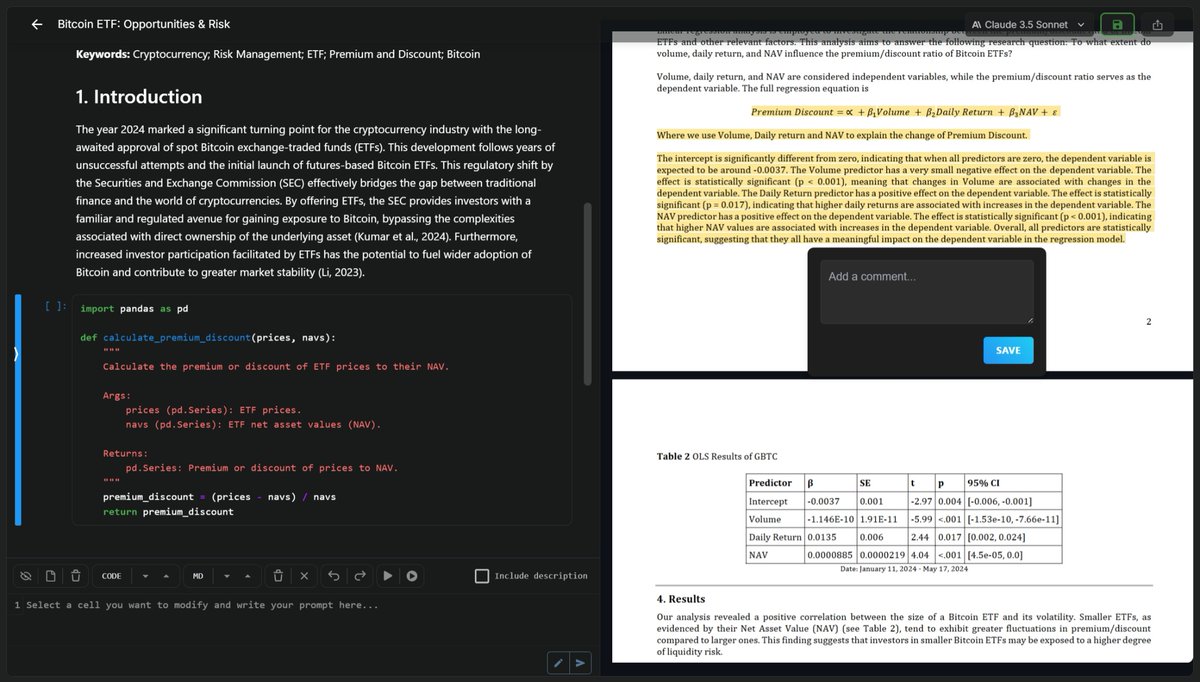Click the share/export icon
This screenshot has width=1200, height=682.
[1158, 24]
